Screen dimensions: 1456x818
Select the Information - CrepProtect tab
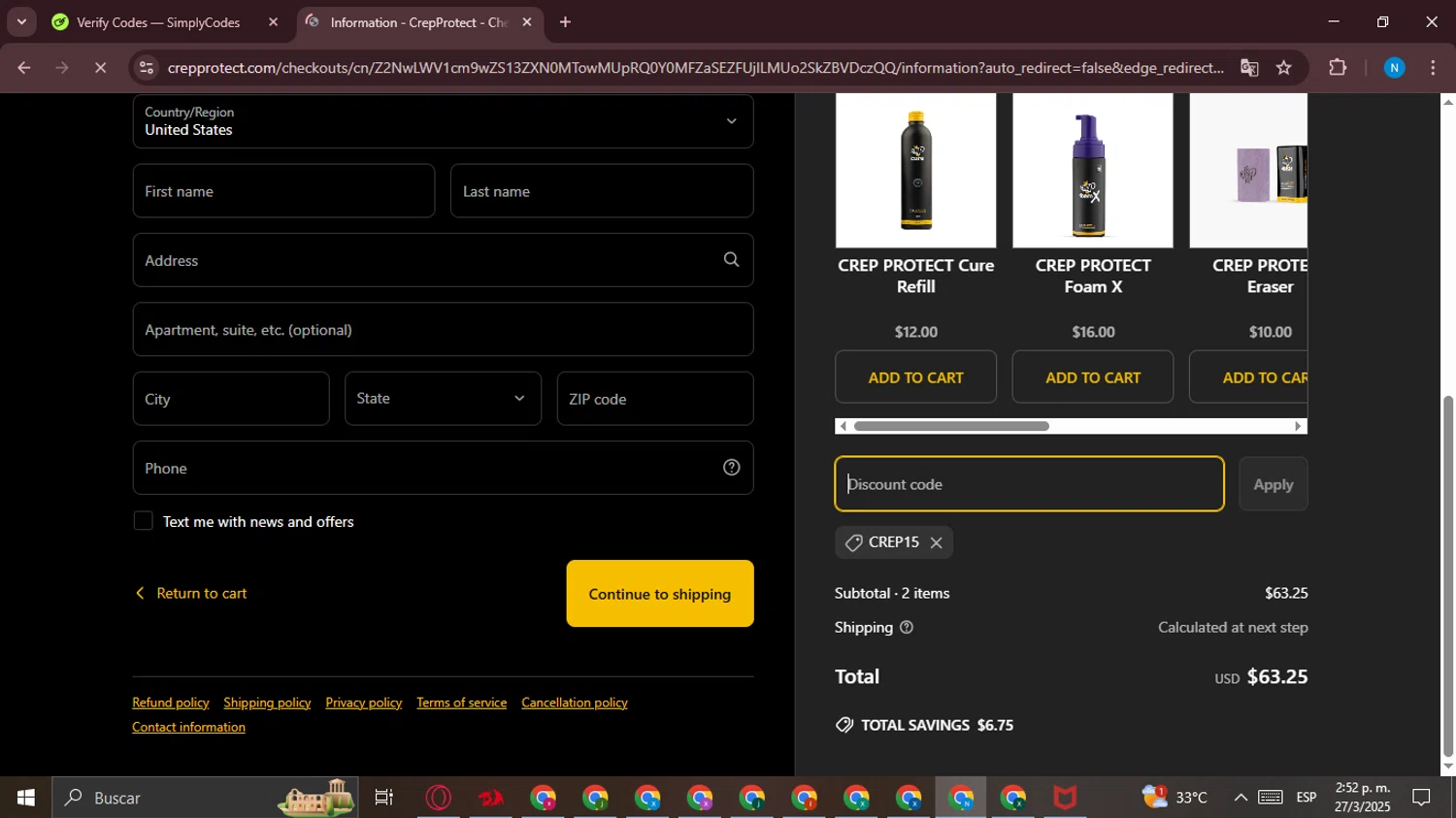coord(419,22)
